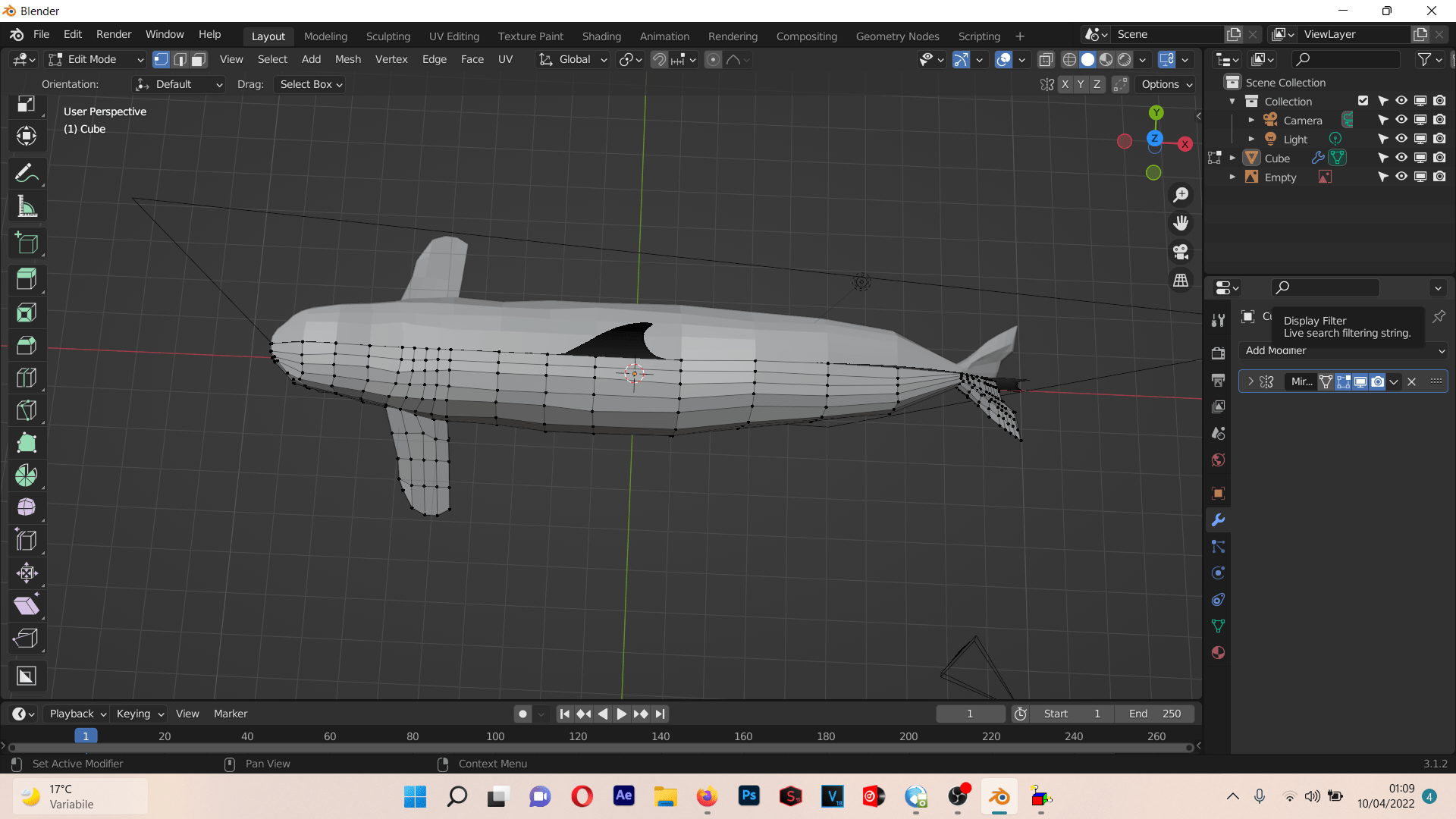Hide the Cube in viewport
This screenshot has height=819, width=1456.
[x=1401, y=158]
